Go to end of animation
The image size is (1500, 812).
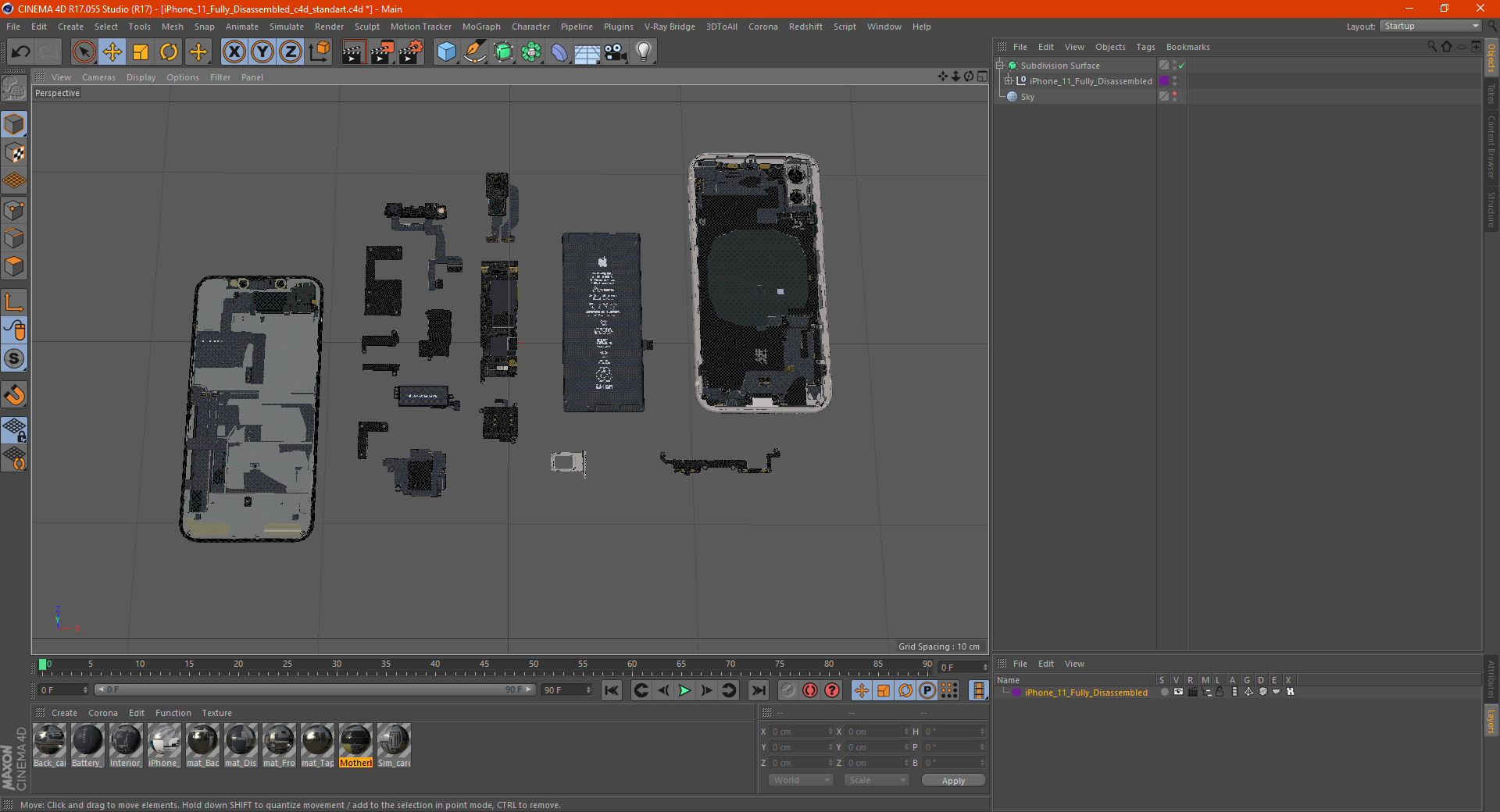coord(758,690)
